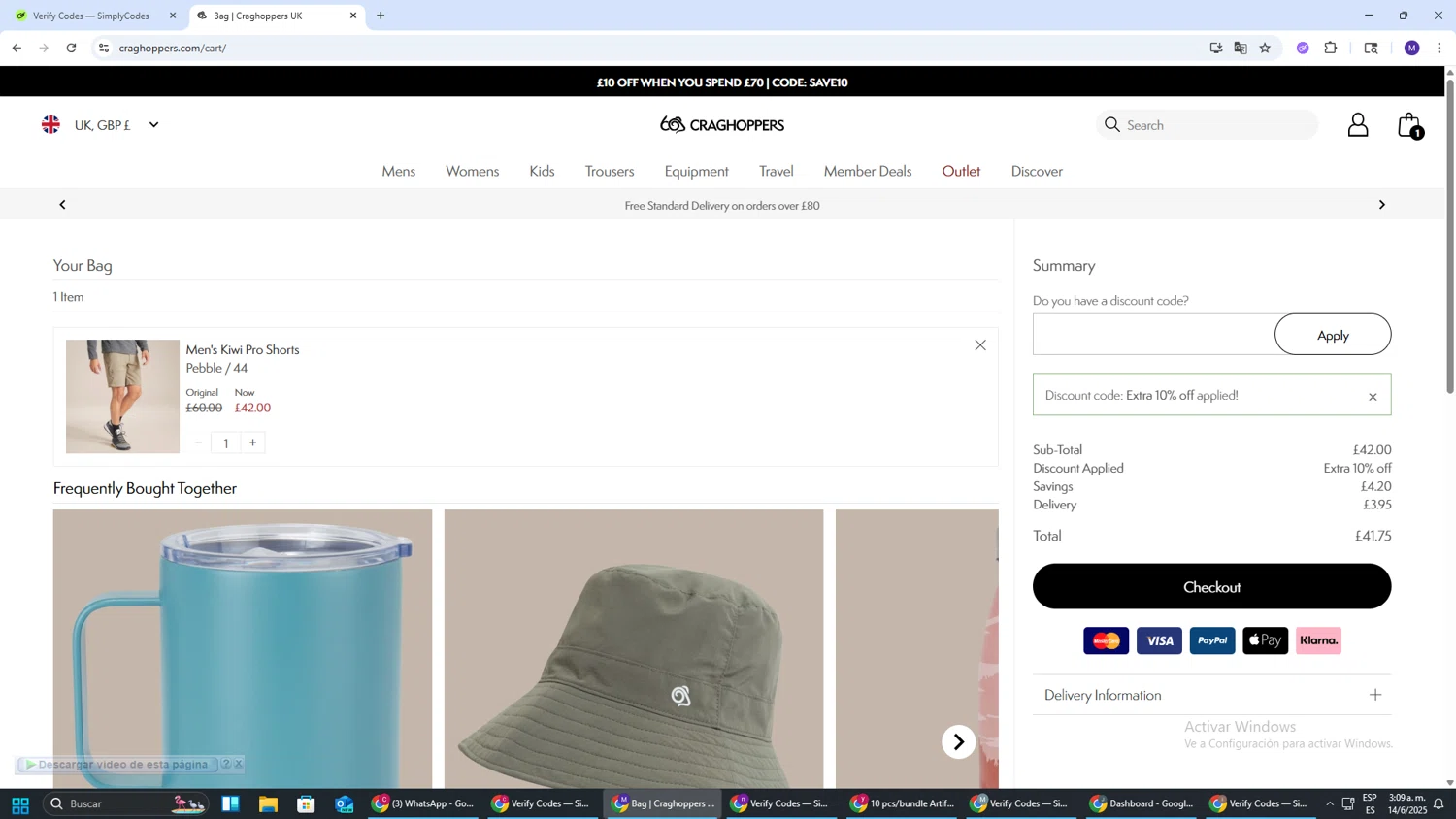1456x819 pixels.
Task: Show hidden system tray icons
Action: tap(1330, 803)
